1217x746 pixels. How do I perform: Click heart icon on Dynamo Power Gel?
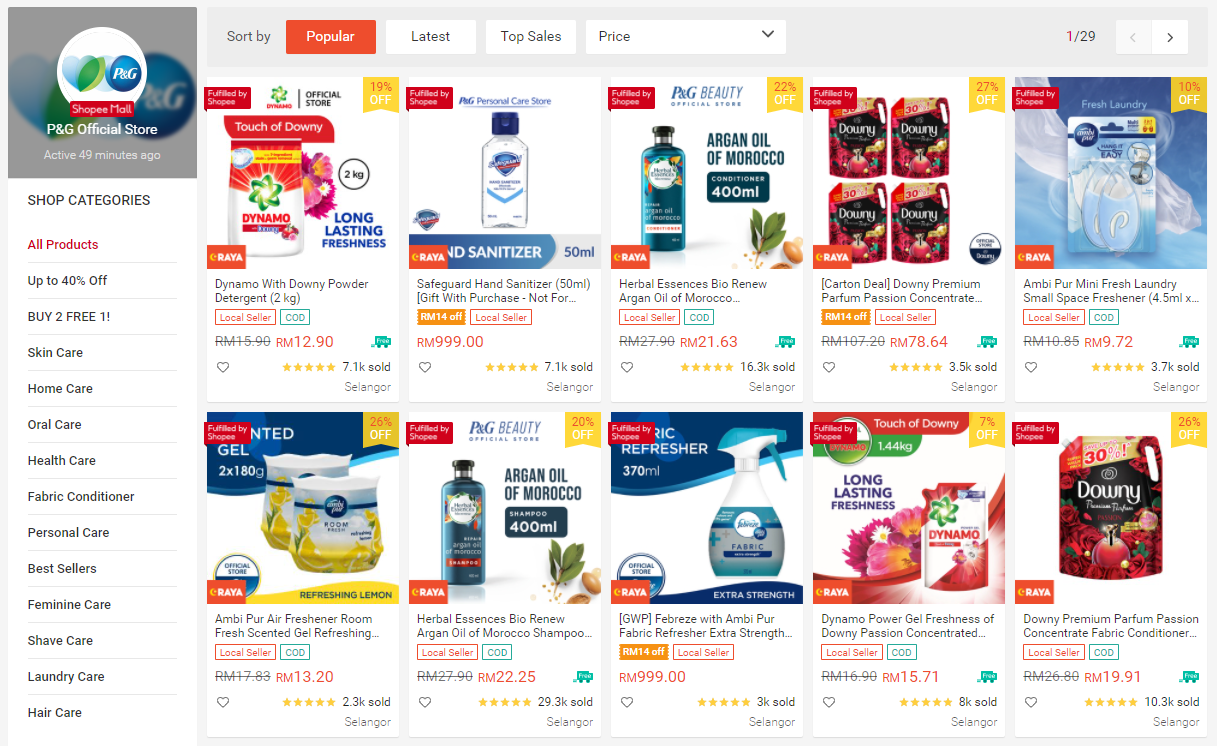(x=829, y=702)
